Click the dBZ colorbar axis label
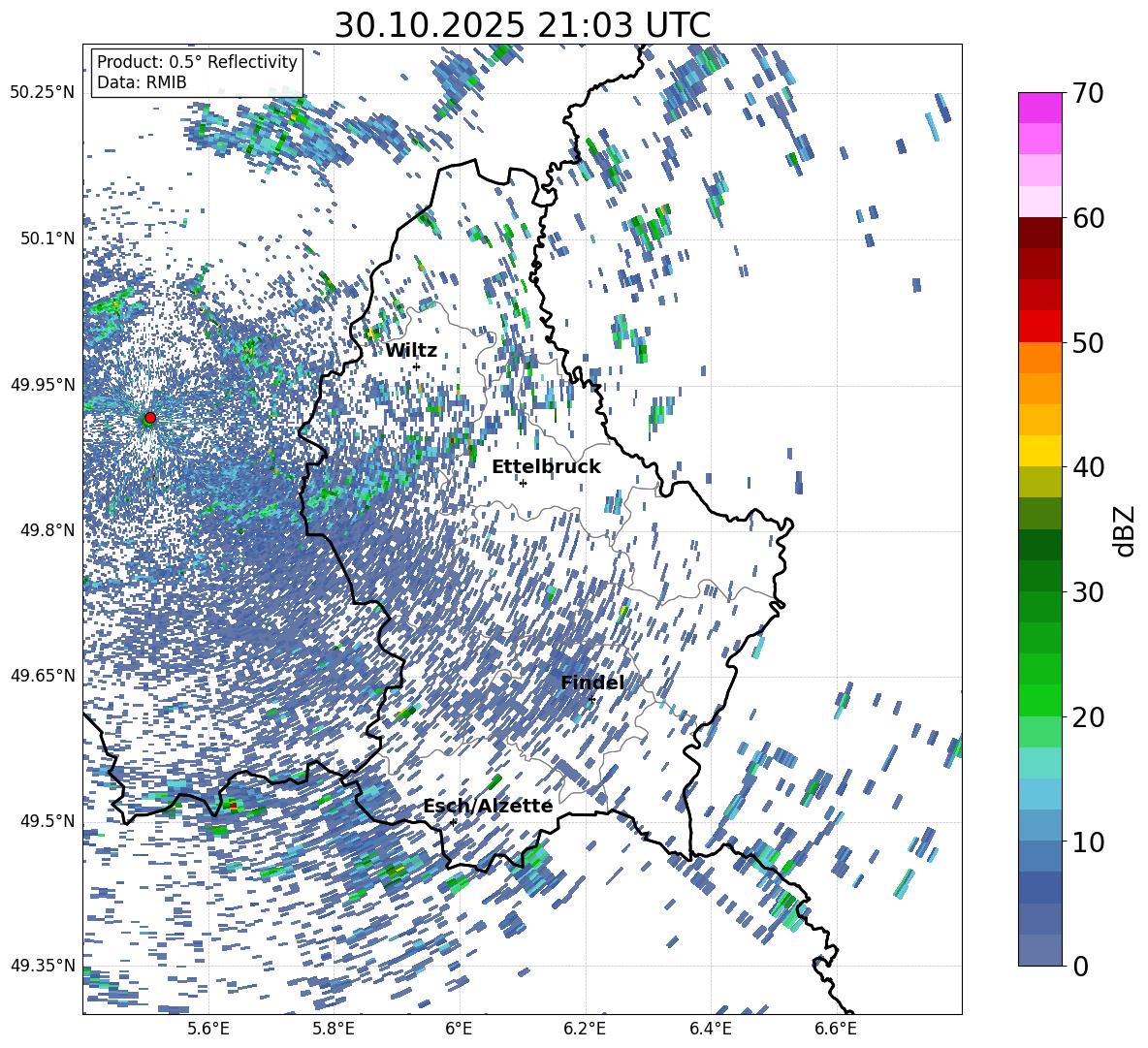The image size is (1148, 1048). (x=1125, y=531)
